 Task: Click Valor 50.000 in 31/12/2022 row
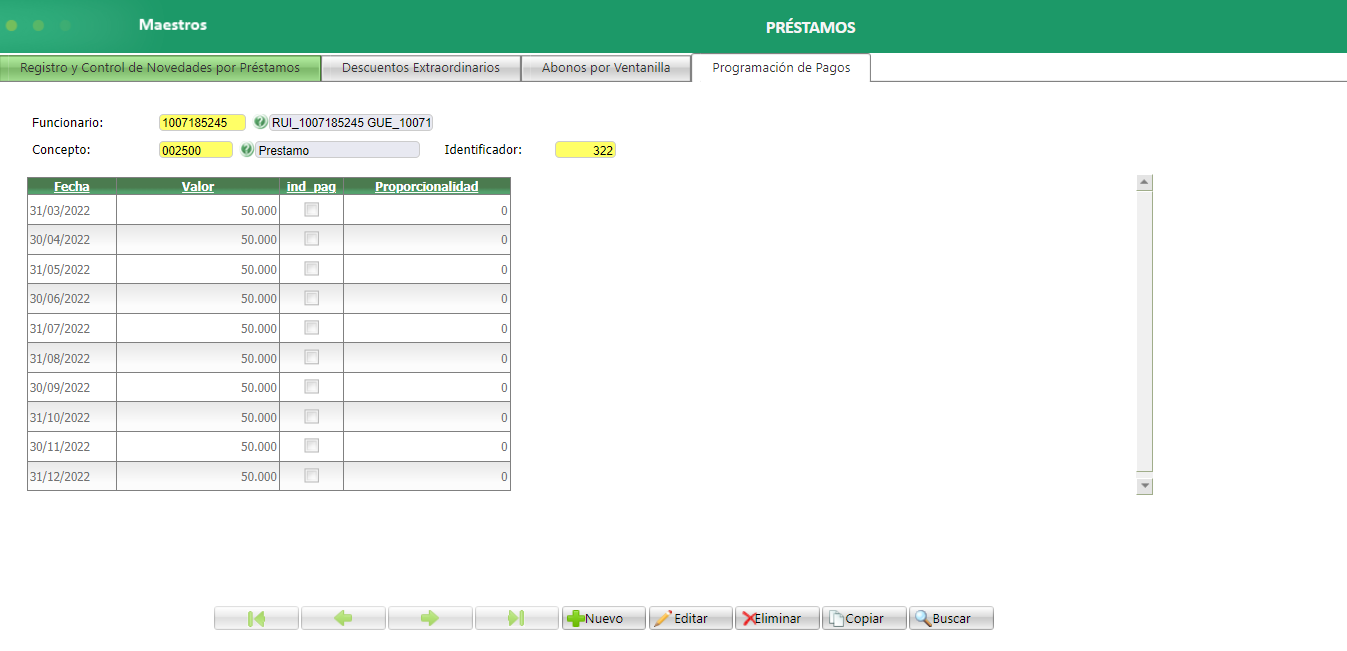[198, 476]
